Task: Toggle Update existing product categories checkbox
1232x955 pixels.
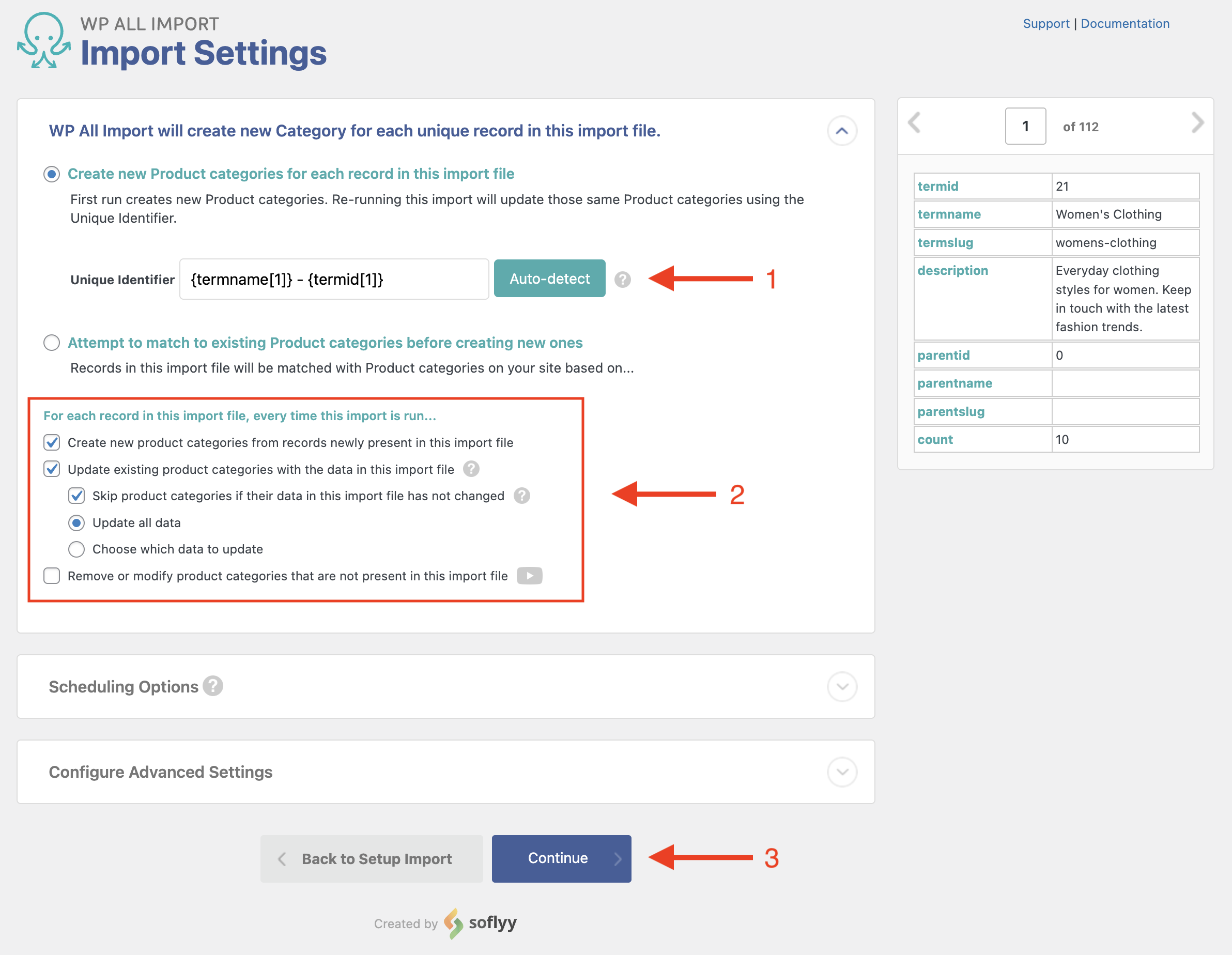Action: (x=52, y=469)
